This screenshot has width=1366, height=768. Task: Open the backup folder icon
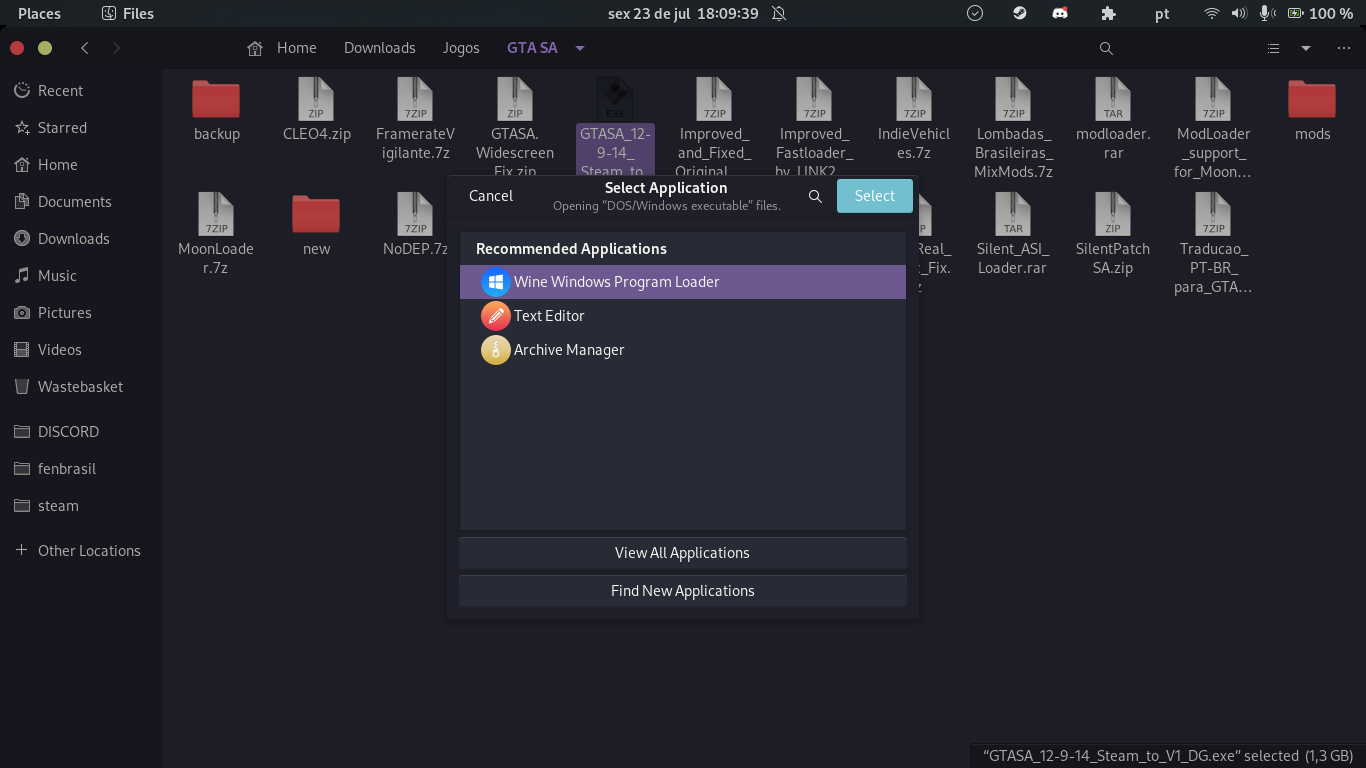click(x=216, y=99)
